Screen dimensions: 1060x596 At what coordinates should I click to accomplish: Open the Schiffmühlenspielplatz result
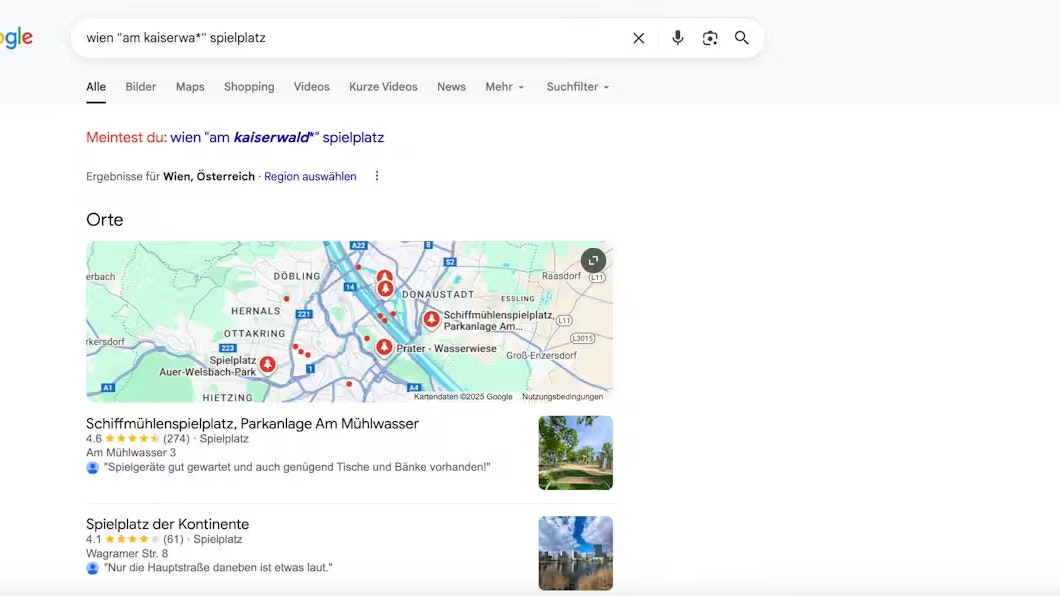(x=251, y=423)
